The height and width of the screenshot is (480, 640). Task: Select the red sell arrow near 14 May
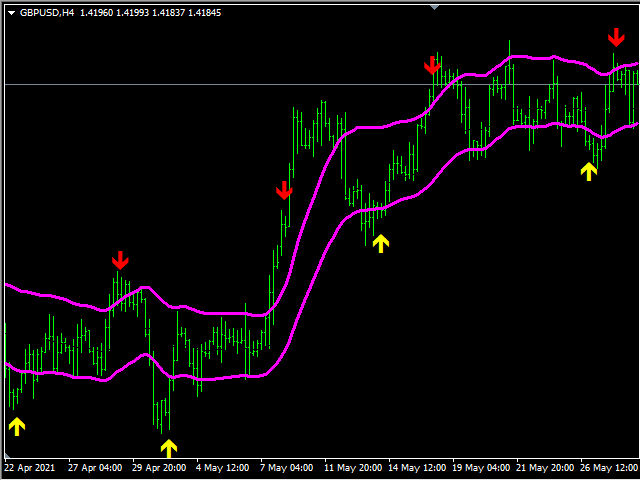tap(432, 66)
